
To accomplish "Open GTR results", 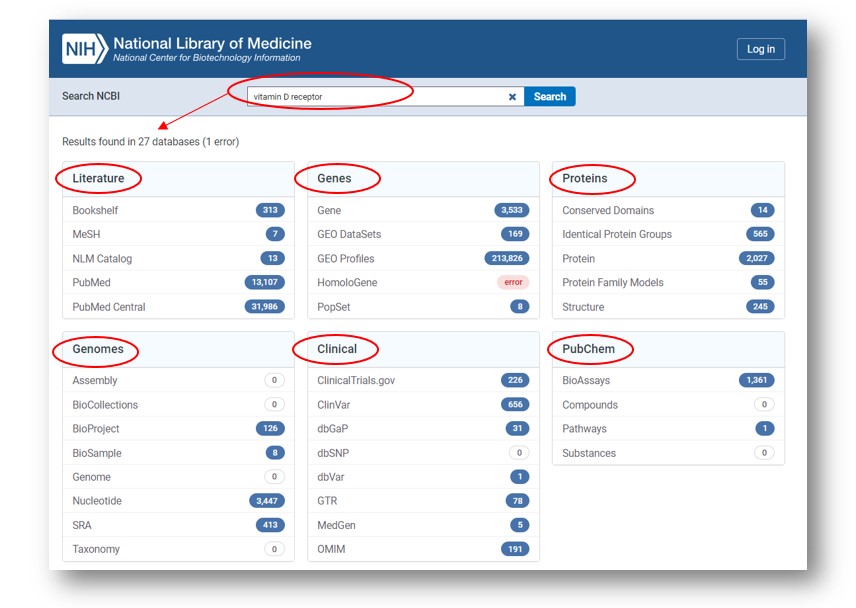I will [x=423, y=501].
